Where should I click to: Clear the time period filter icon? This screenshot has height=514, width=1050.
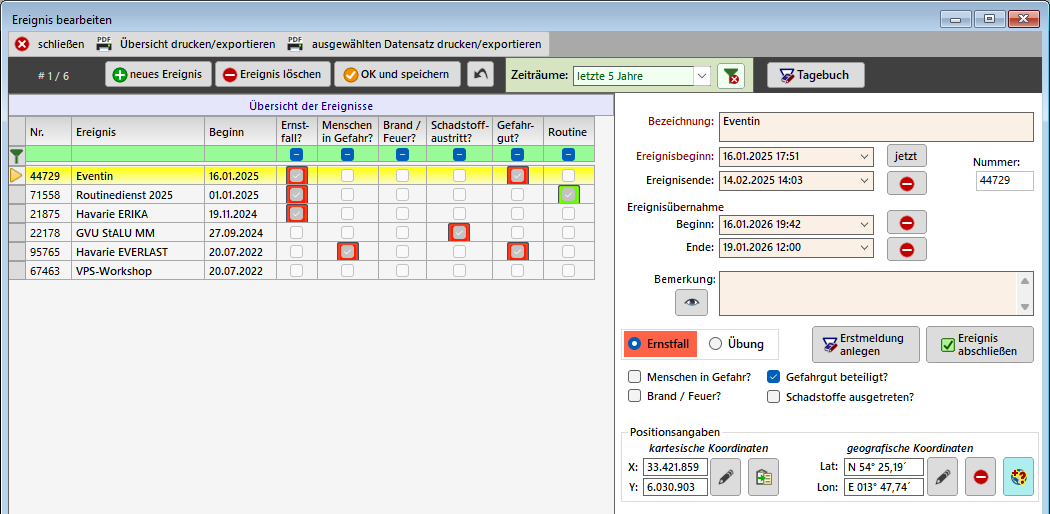pos(731,76)
